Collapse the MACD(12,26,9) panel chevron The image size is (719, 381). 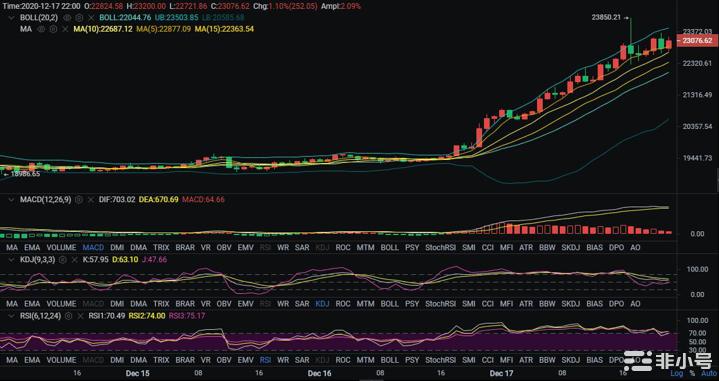point(12,200)
